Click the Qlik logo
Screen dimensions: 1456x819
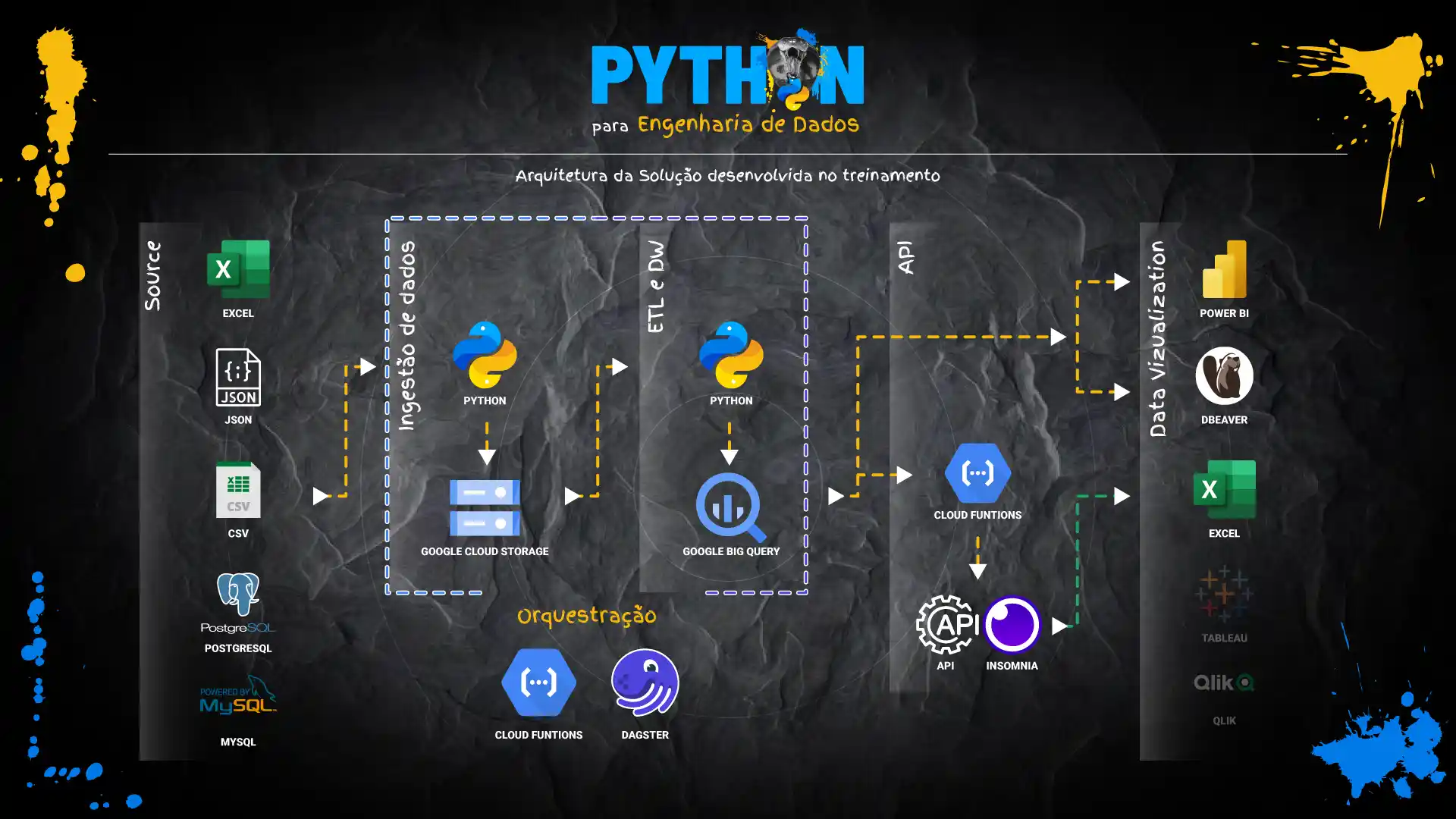pos(1223,682)
